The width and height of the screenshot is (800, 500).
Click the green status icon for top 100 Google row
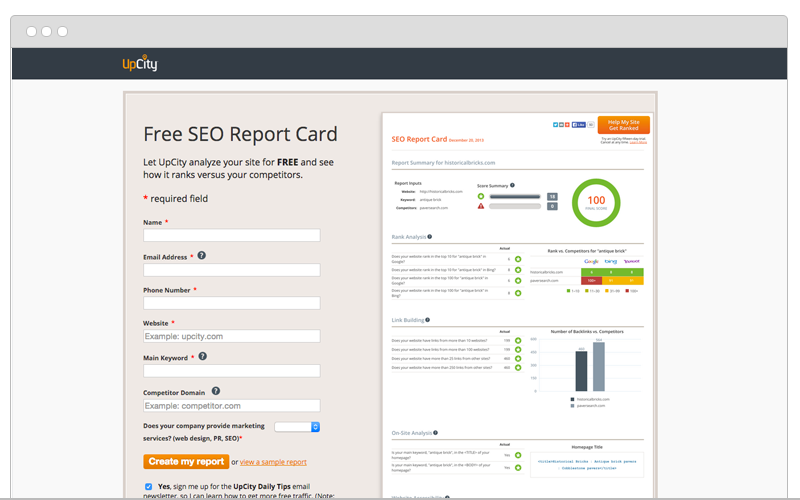coord(518,281)
